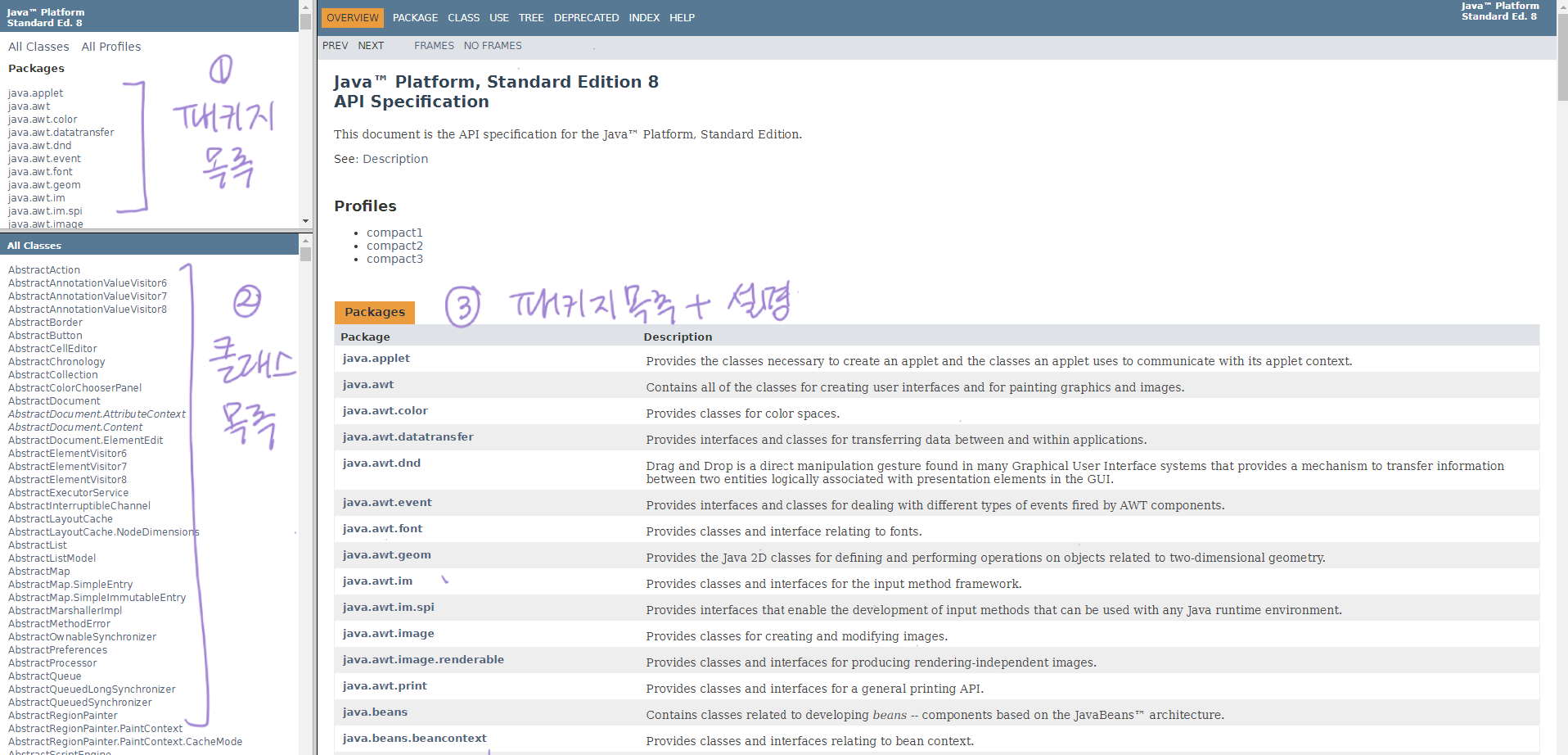Switch to NO FRAMES view
The image size is (1568, 755).
(x=493, y=46)
